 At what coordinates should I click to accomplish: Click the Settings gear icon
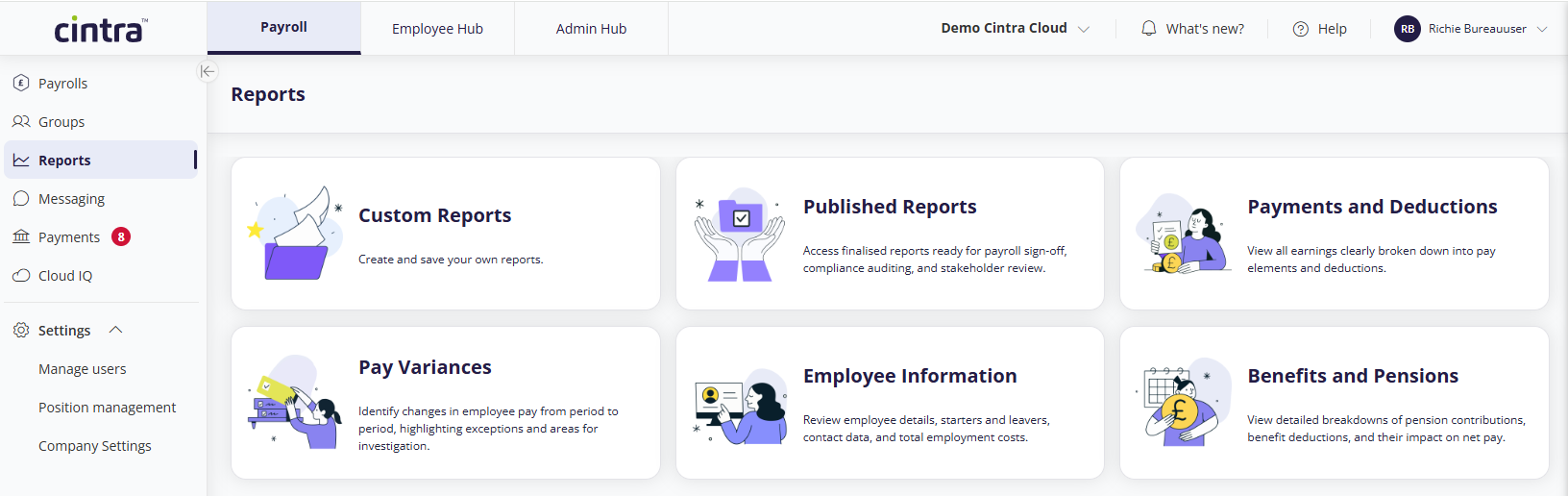coord(21,330)
